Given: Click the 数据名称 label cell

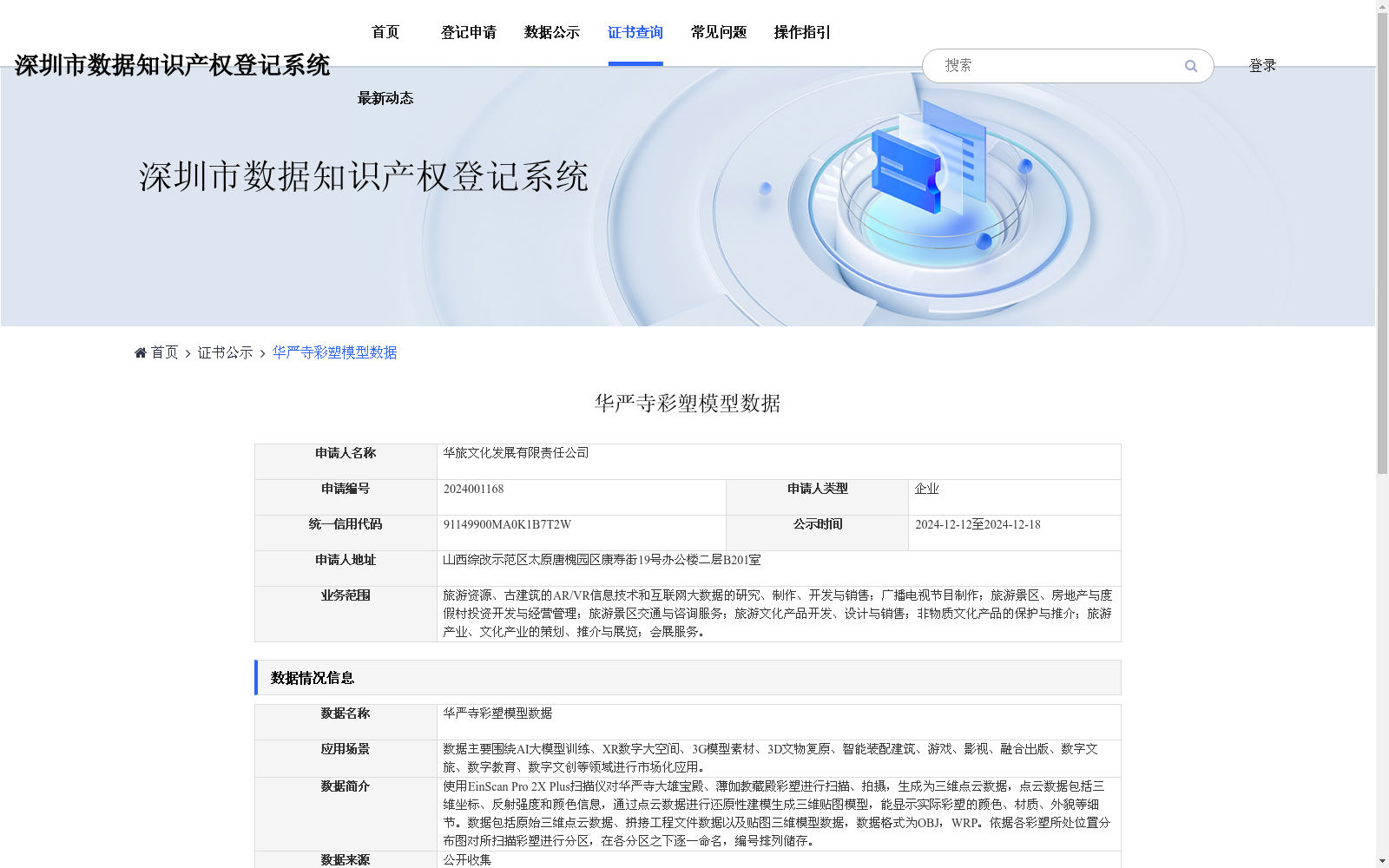Looking at the screenshot, I should [x=346, y=722].
